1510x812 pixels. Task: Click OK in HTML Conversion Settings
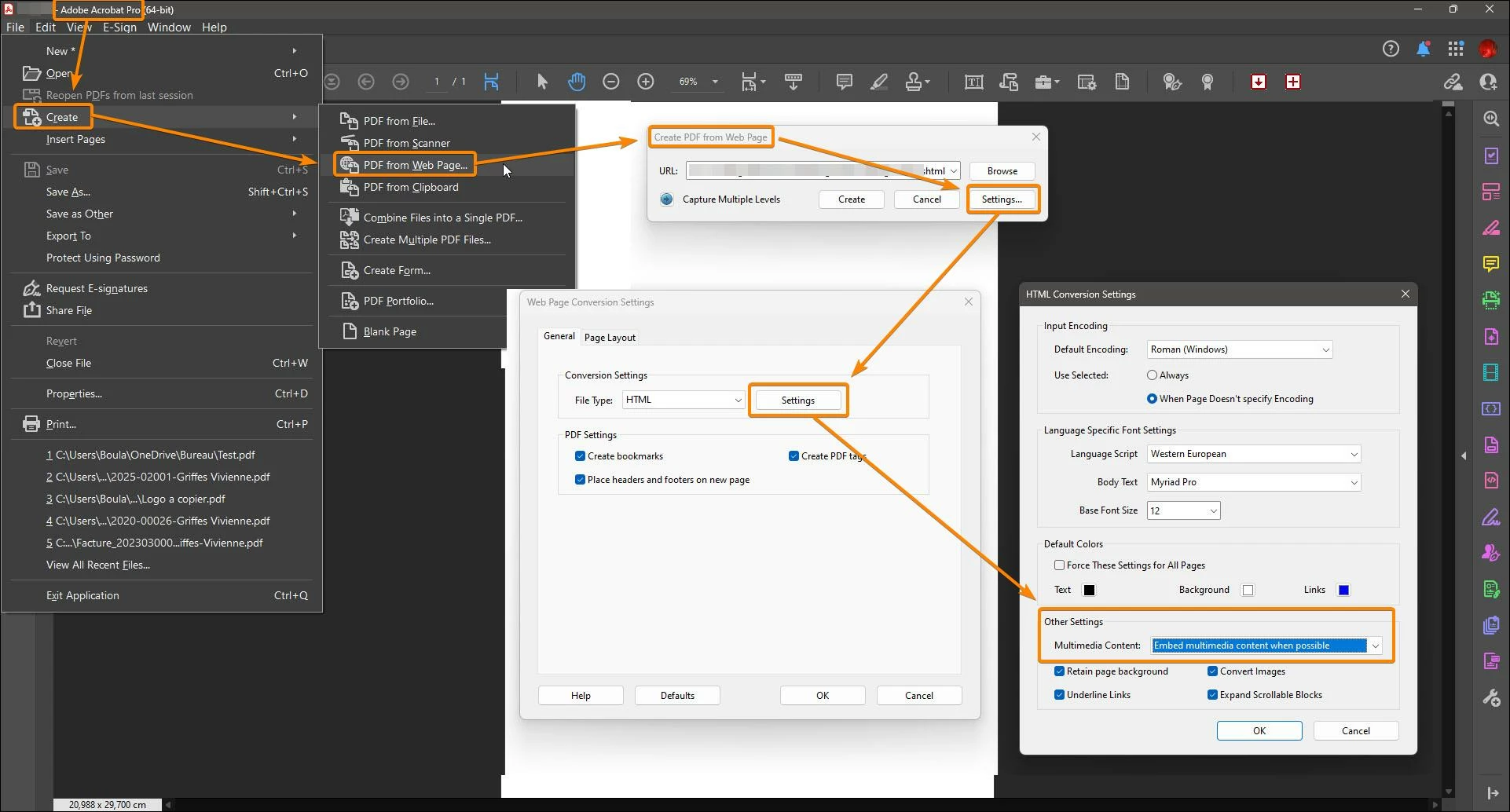[x=1259, y=731]
